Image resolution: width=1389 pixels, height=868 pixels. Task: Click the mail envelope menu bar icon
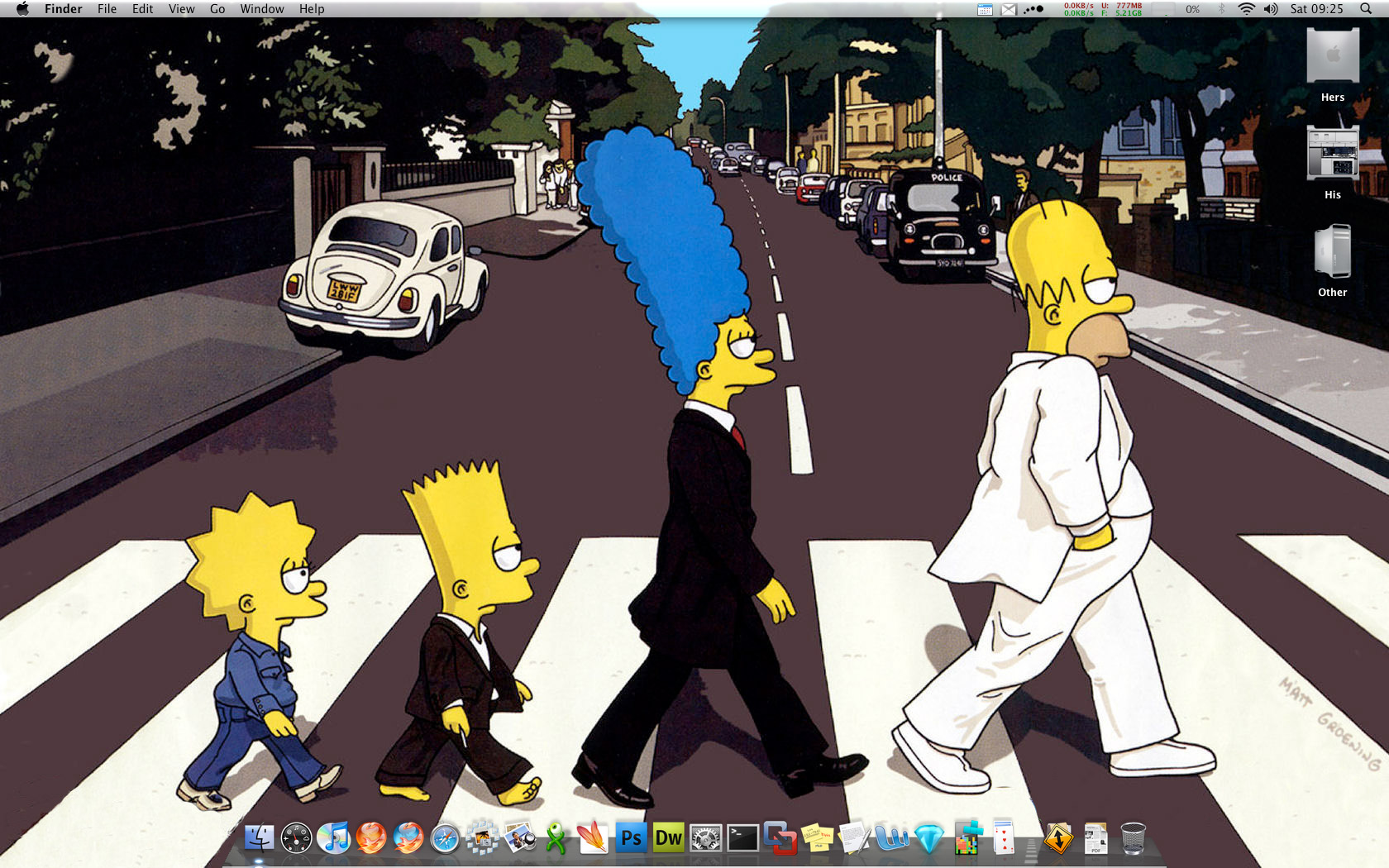[x=1009, y=9]
